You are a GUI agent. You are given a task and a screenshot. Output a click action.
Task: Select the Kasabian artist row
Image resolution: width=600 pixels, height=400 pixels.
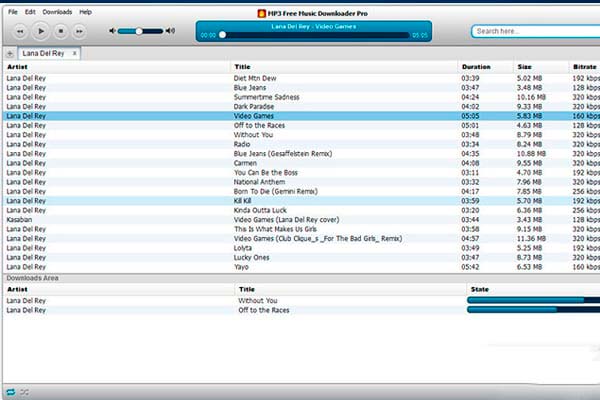302,220
